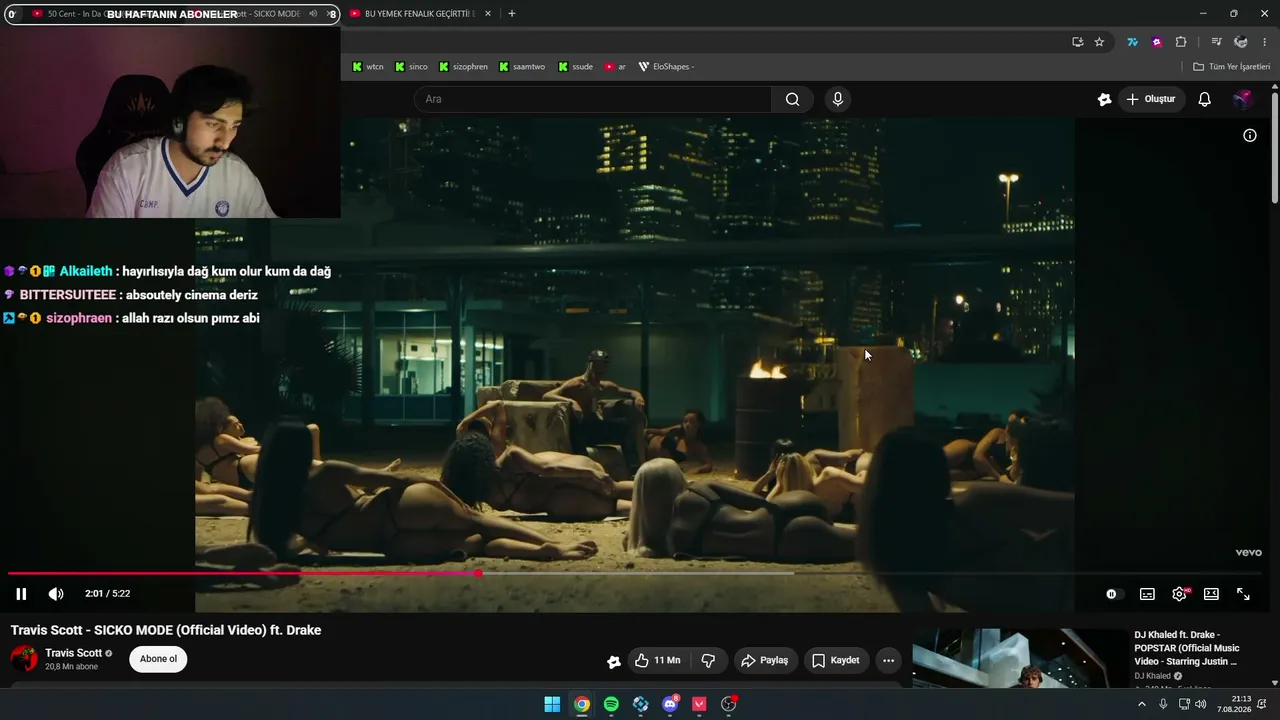Open Chrome extensions puzzle icon
Image resolution: width=1280 pixels, height=720 pixels.
[x=1181, y=42]
